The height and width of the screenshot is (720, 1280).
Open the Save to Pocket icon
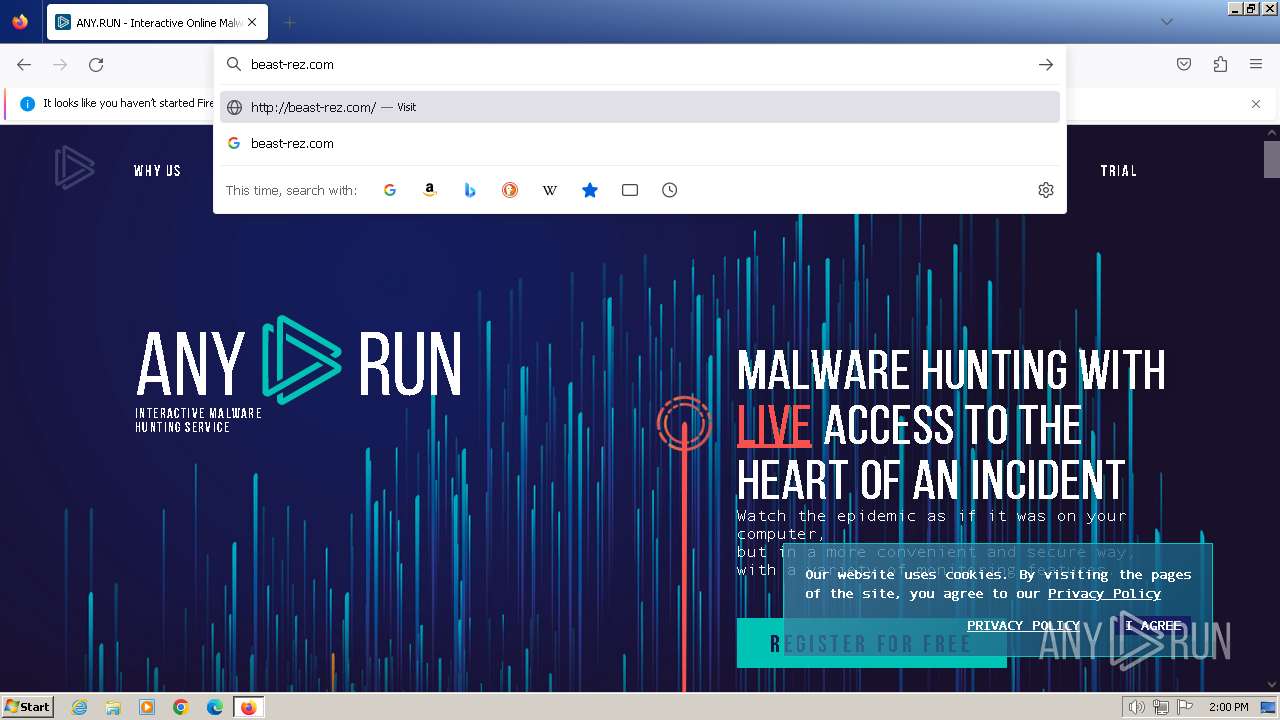(x=1184, y=64)
